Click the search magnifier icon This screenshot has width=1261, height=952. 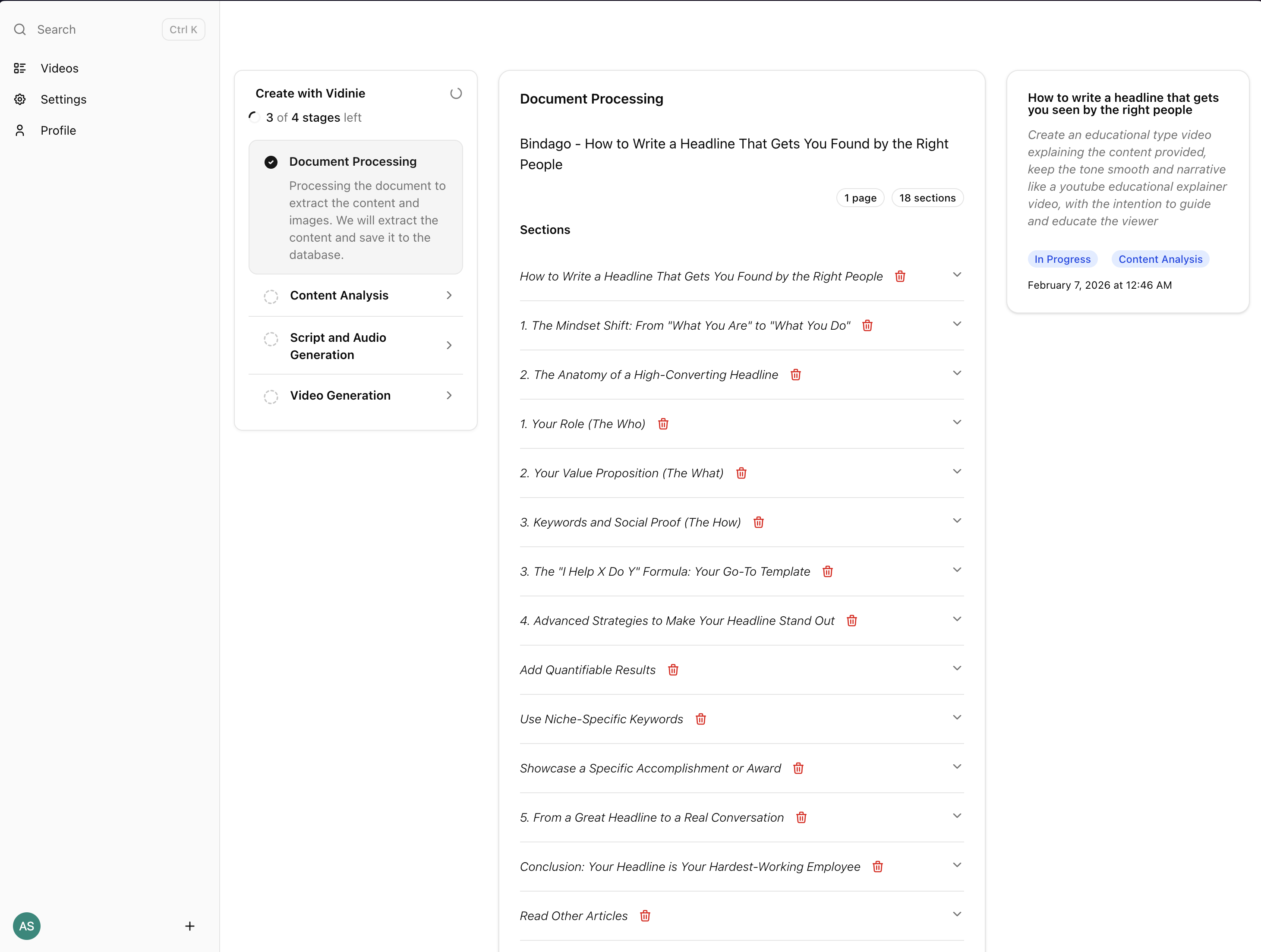[x=20, y=30]
